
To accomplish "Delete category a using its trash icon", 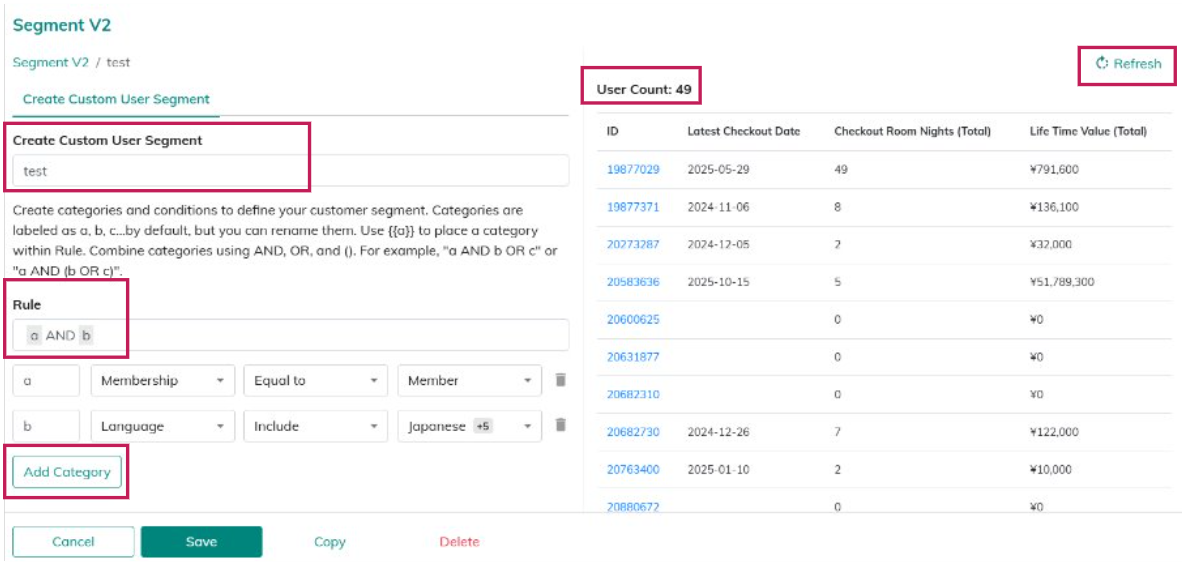I will click(x=560, y=380).
